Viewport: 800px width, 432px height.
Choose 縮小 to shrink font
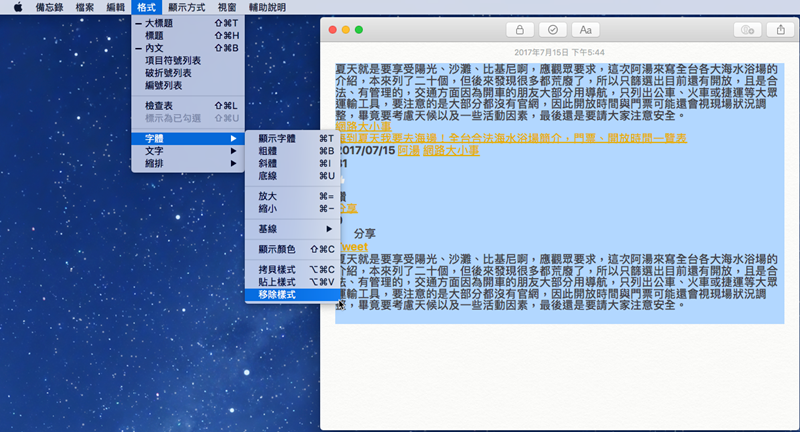click(x=293, y=209)
